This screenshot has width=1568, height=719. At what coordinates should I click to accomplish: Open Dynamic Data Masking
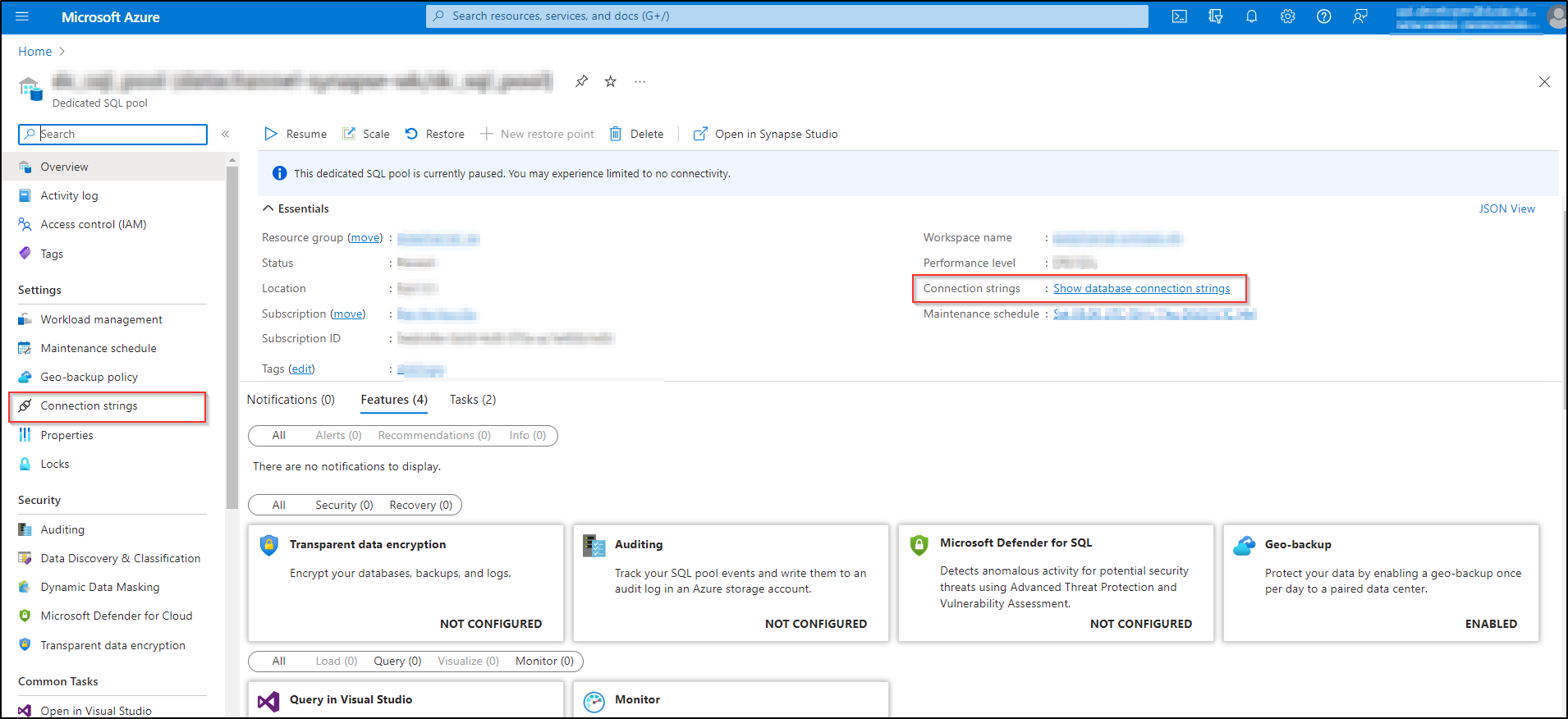tap(113, 587)
